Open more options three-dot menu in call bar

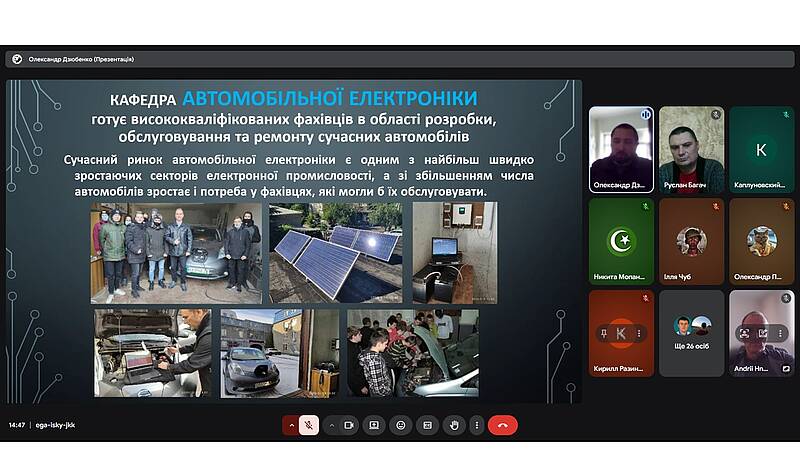tap(475, 425)
